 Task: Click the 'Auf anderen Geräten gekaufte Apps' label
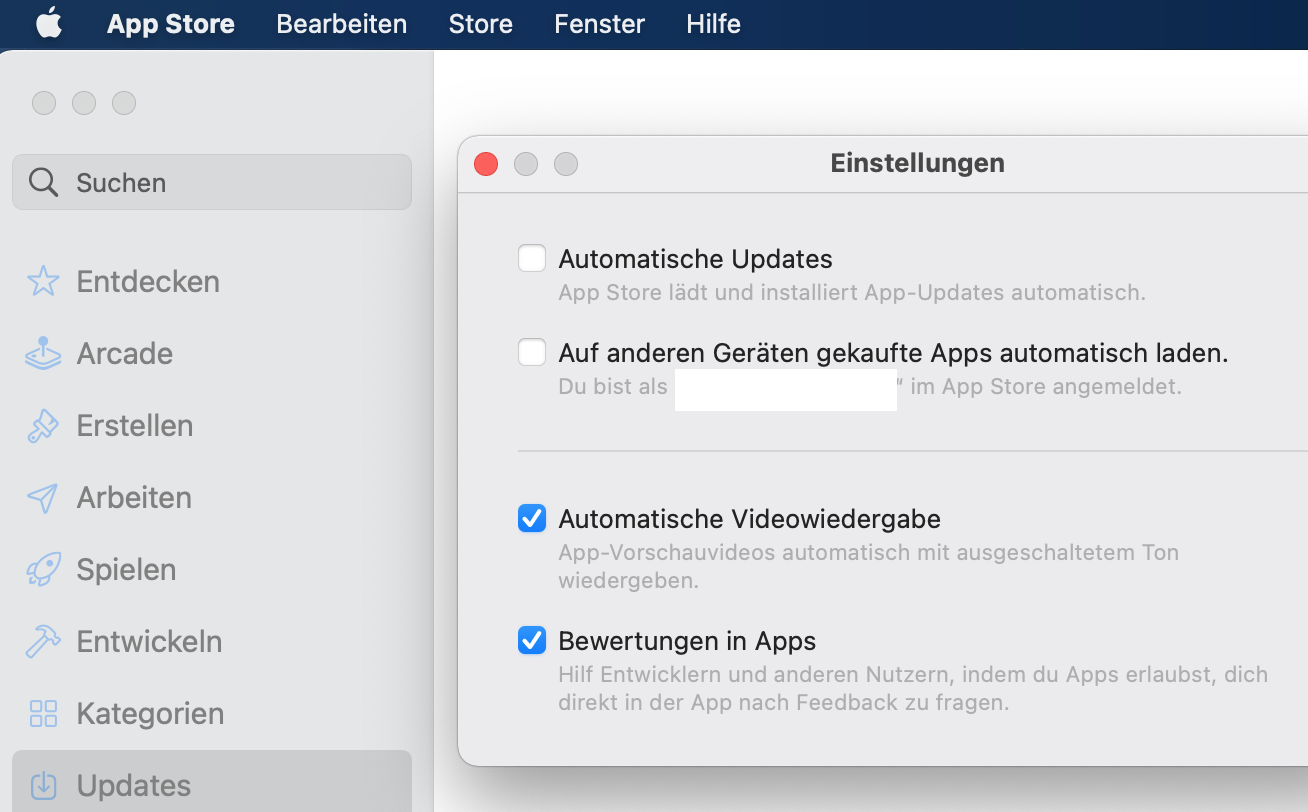point(894,353)
